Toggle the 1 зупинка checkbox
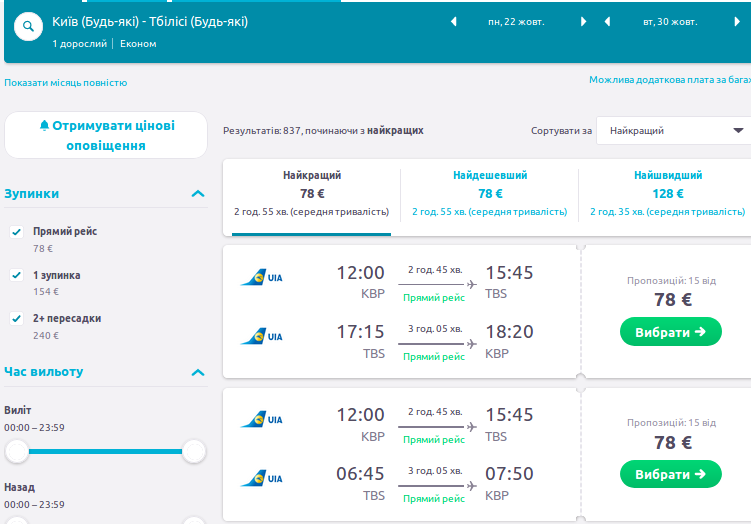751x524 pixels. 17,275
